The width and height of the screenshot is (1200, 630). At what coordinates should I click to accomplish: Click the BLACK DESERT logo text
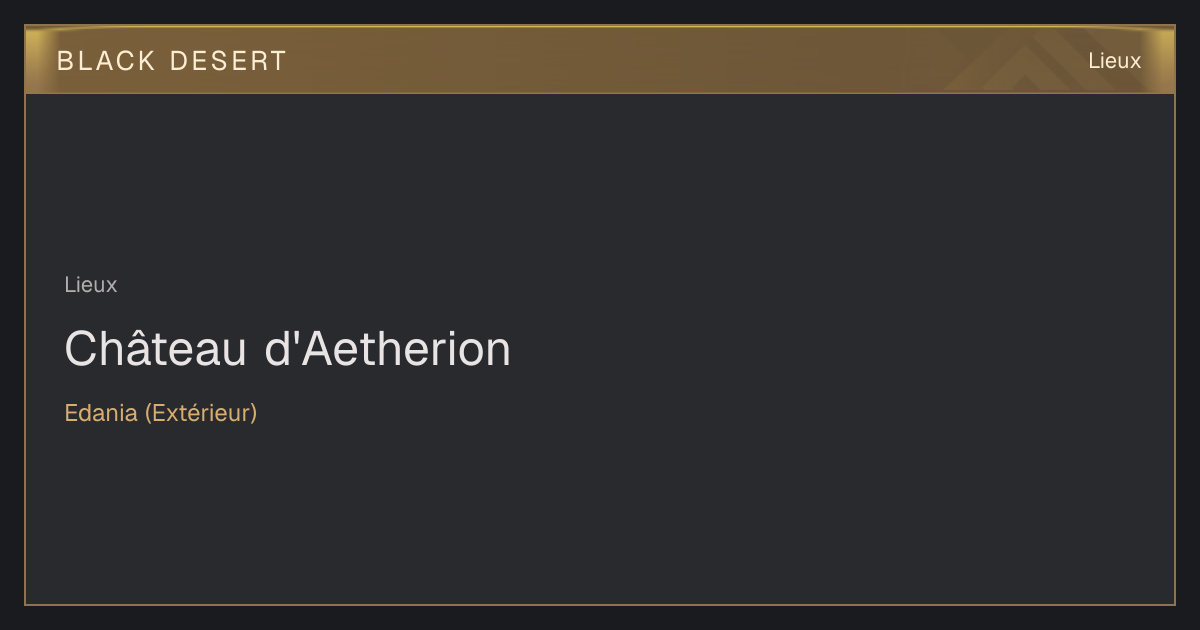(x=172, y=61)
